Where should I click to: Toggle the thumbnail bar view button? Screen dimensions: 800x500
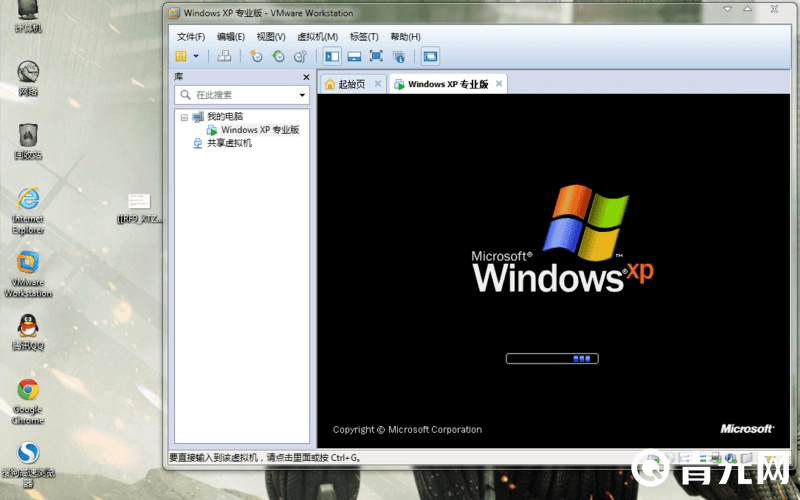(354, 56)
